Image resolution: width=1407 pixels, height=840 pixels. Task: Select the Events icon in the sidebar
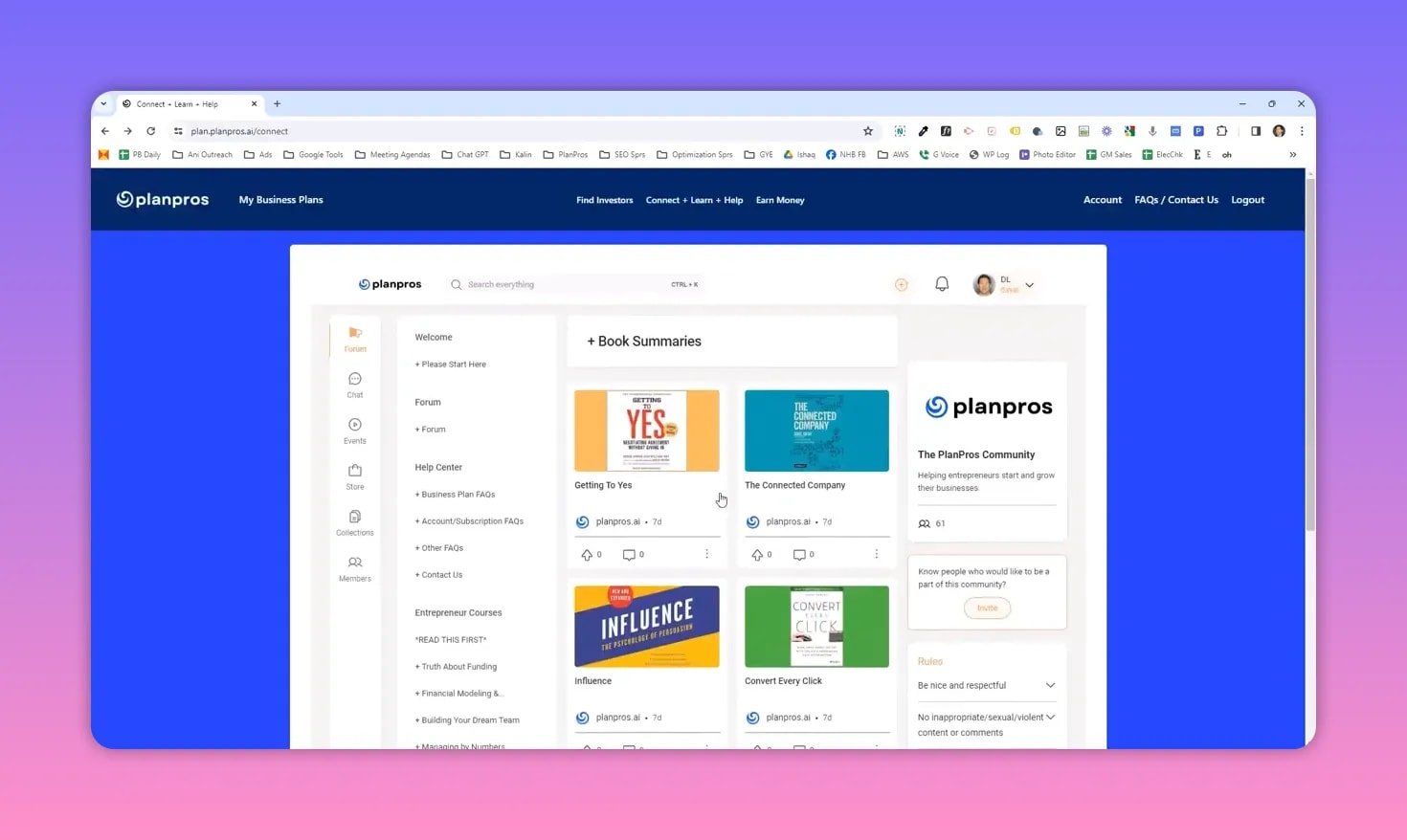[x=354, y=431]
